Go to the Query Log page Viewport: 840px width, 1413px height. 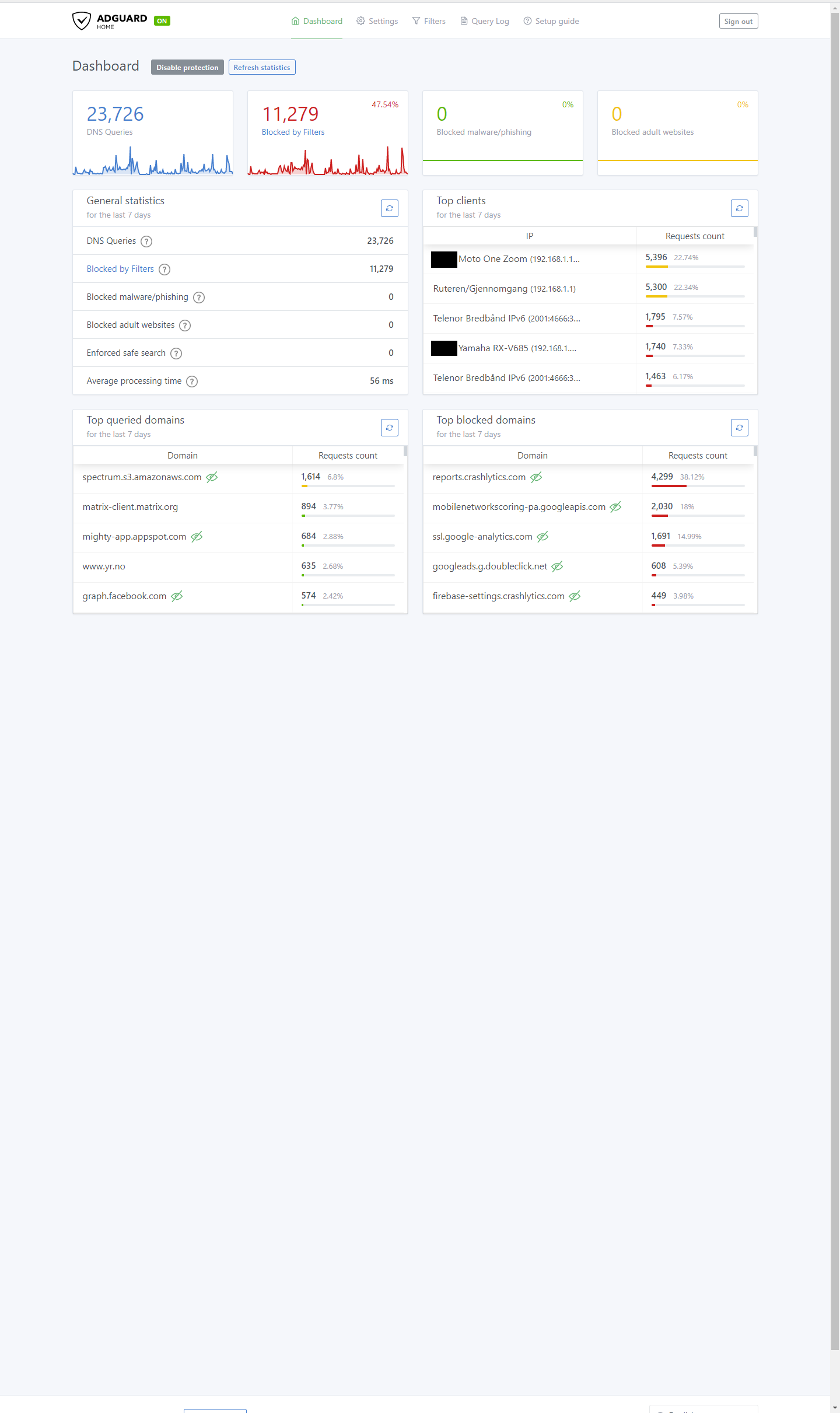click(x=484, y=21)
